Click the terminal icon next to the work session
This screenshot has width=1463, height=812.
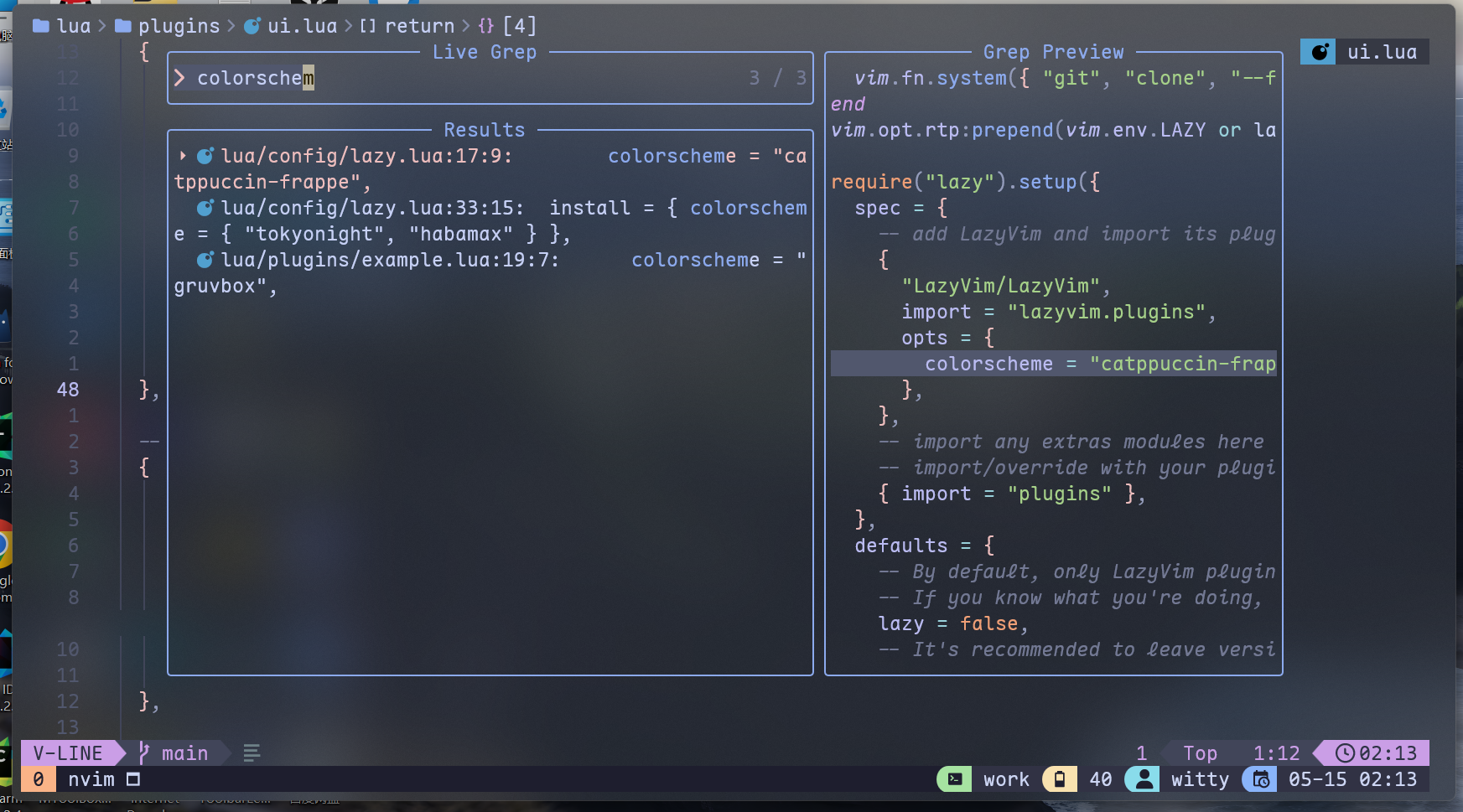(954, 778)
